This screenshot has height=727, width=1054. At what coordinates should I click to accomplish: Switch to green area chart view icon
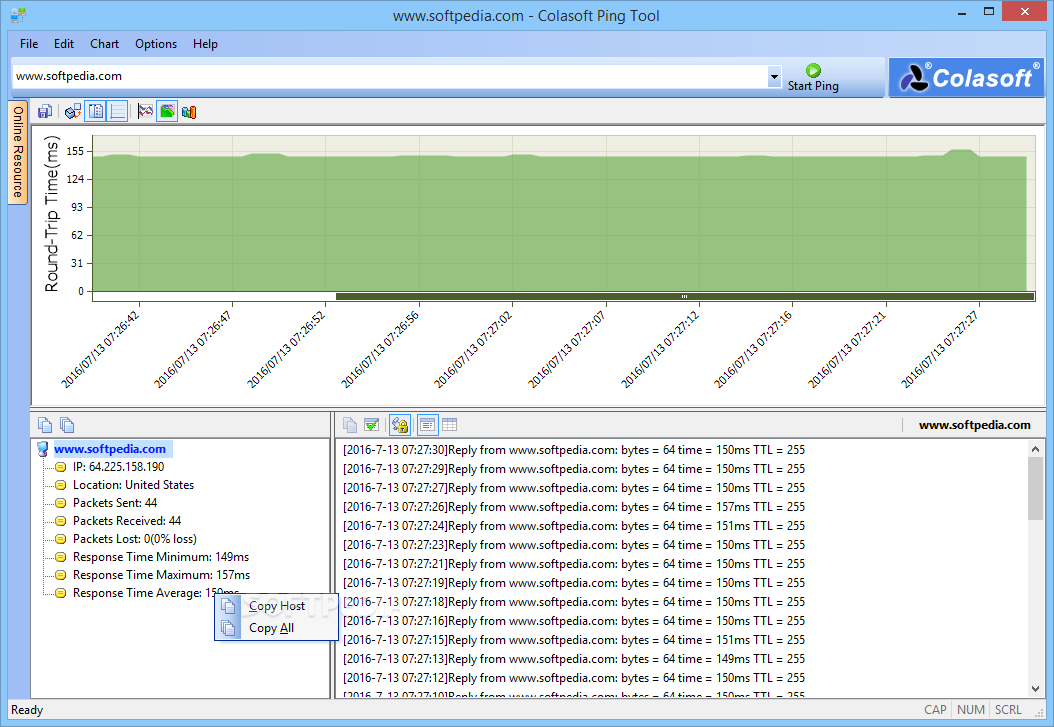[167, 112]
